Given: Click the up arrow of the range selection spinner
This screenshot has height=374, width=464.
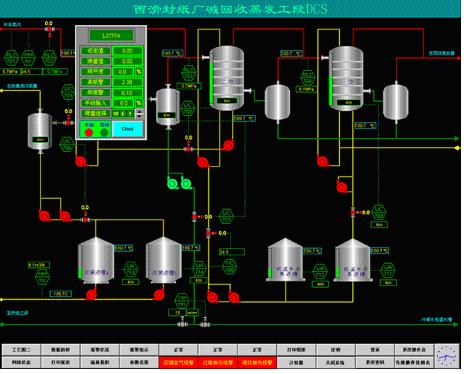Looking at the screenshot, I should [140, 111].
